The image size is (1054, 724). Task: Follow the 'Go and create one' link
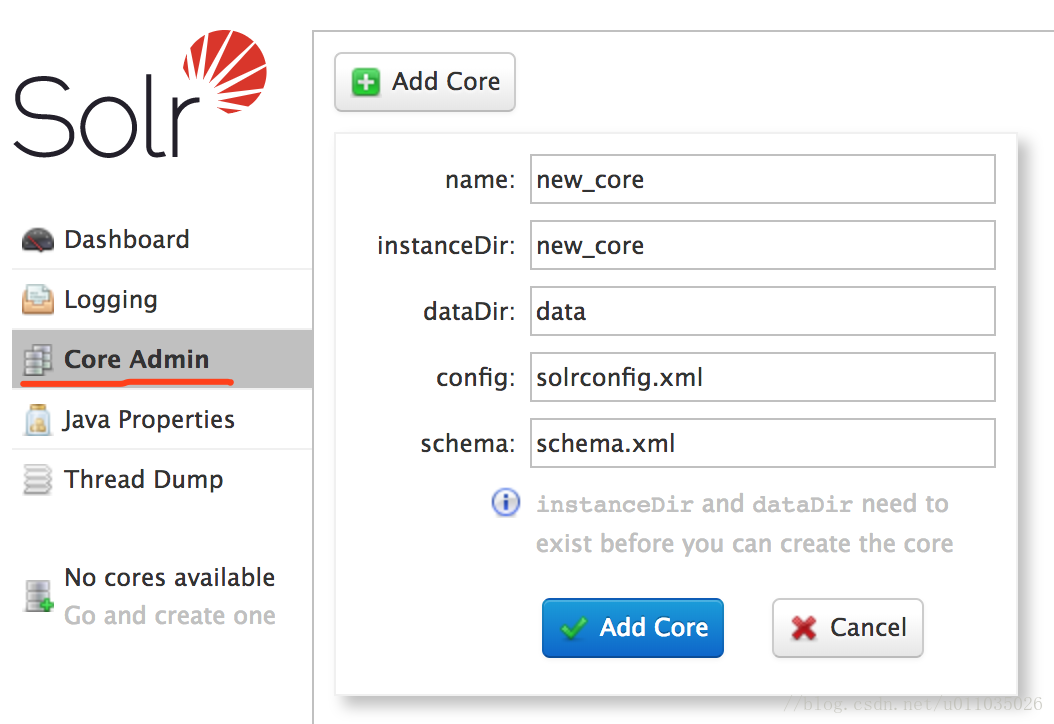click(x=169, y=615)
